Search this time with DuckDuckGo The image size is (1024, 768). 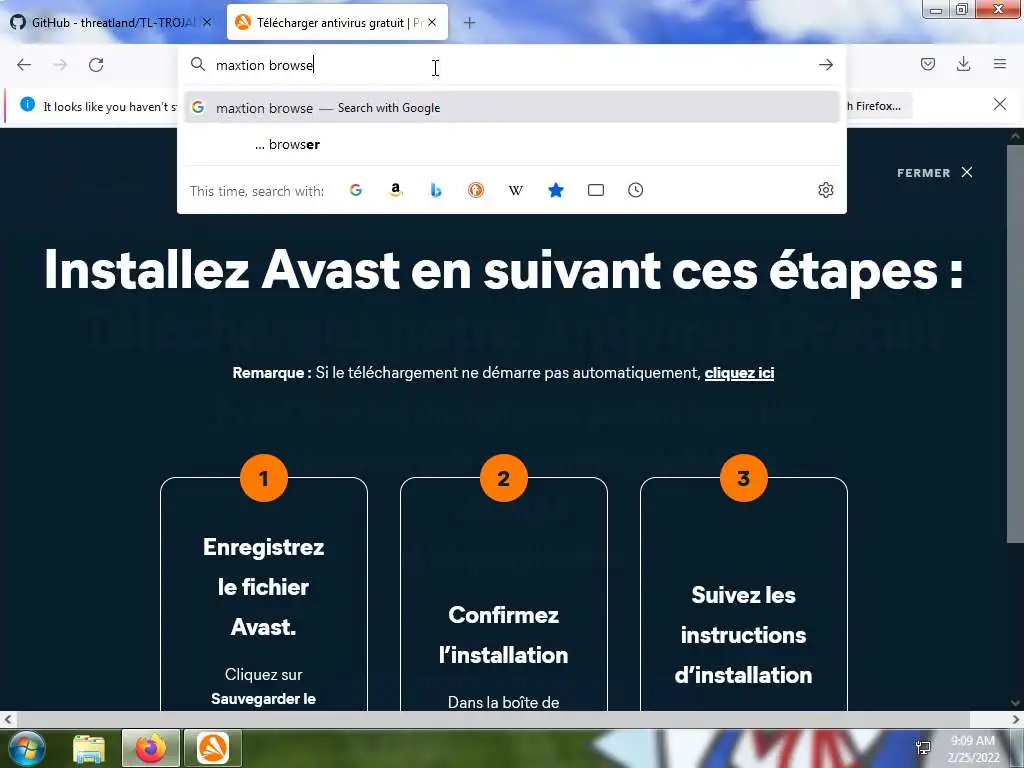pos(475,190)
